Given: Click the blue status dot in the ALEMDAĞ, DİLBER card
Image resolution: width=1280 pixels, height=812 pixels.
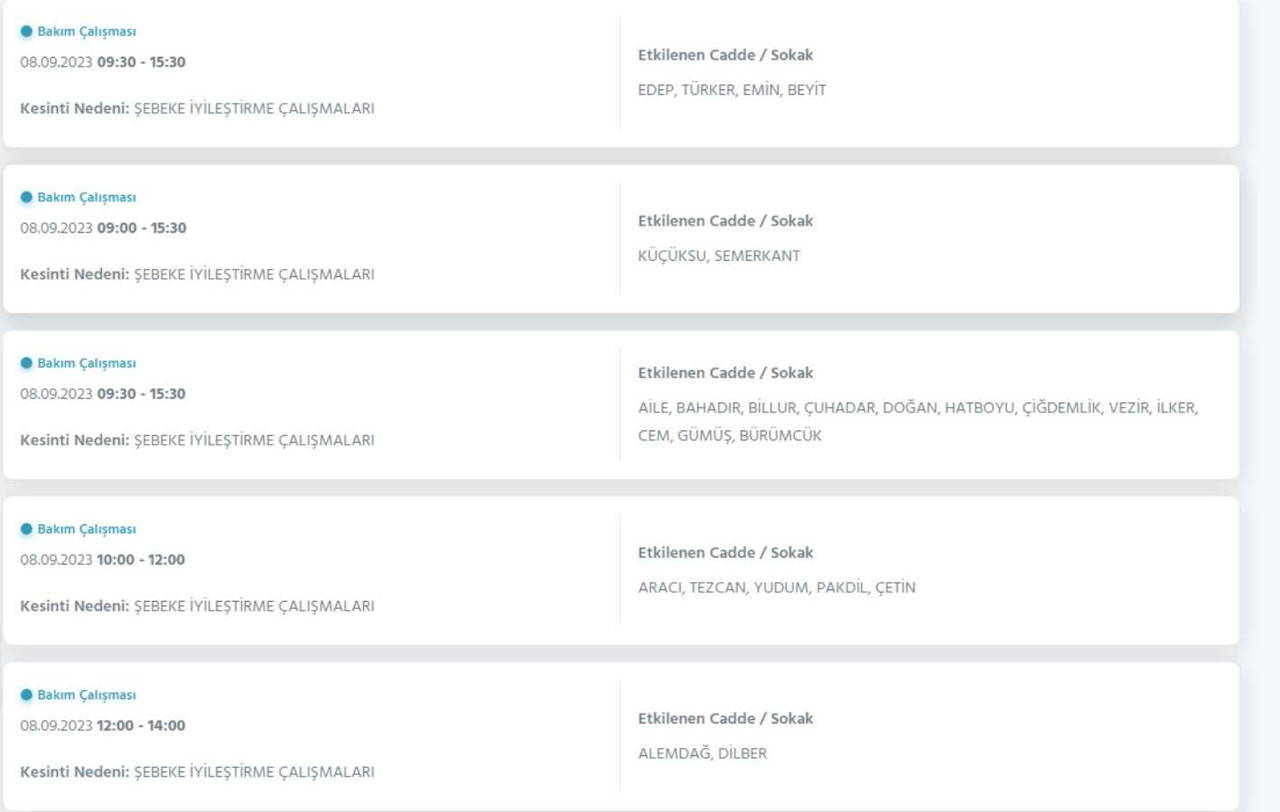Looking at the screenshot, I should pyautogui.click(x=26, y=696).
